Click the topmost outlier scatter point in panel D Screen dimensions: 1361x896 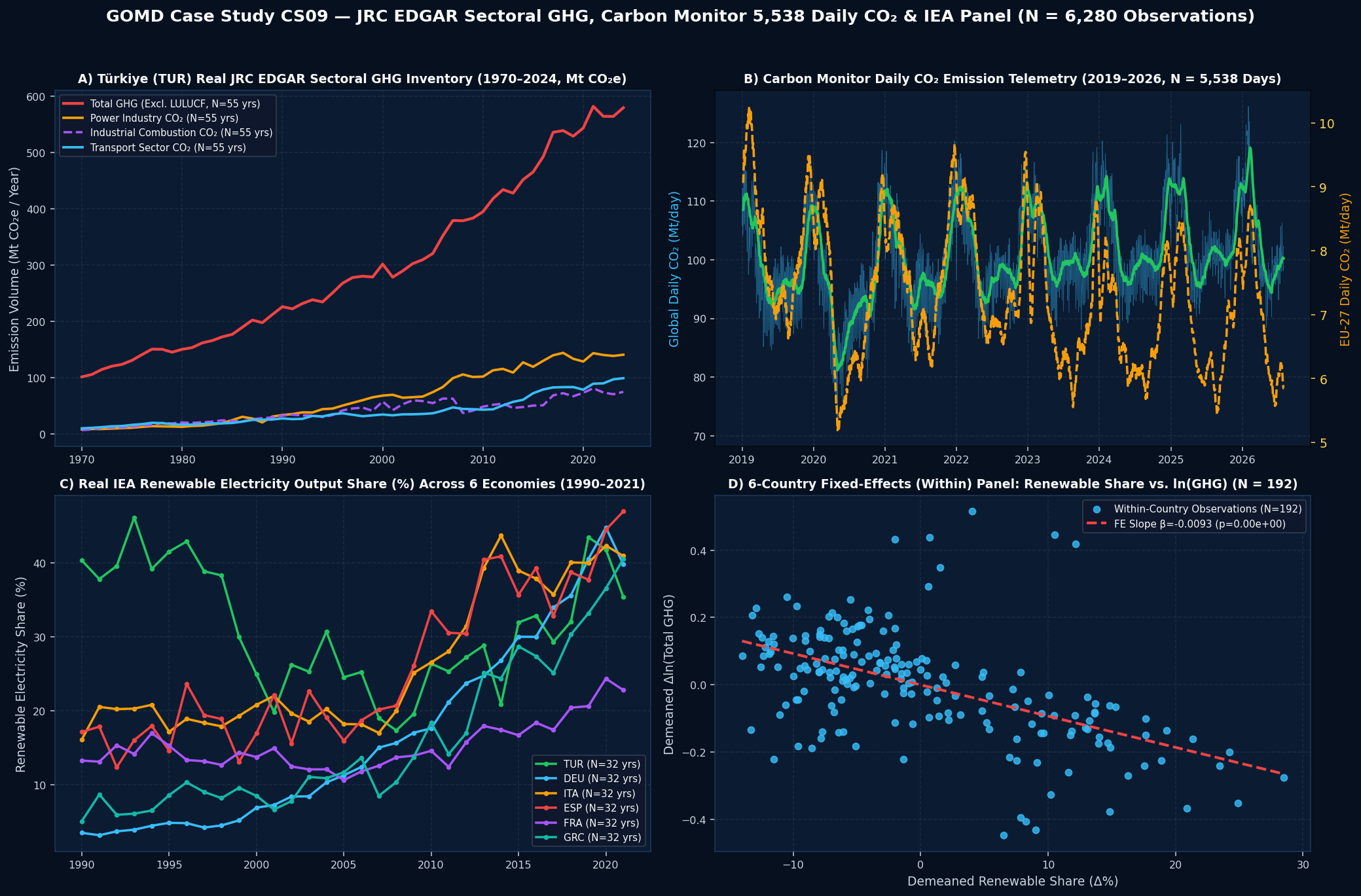point(972,511)
